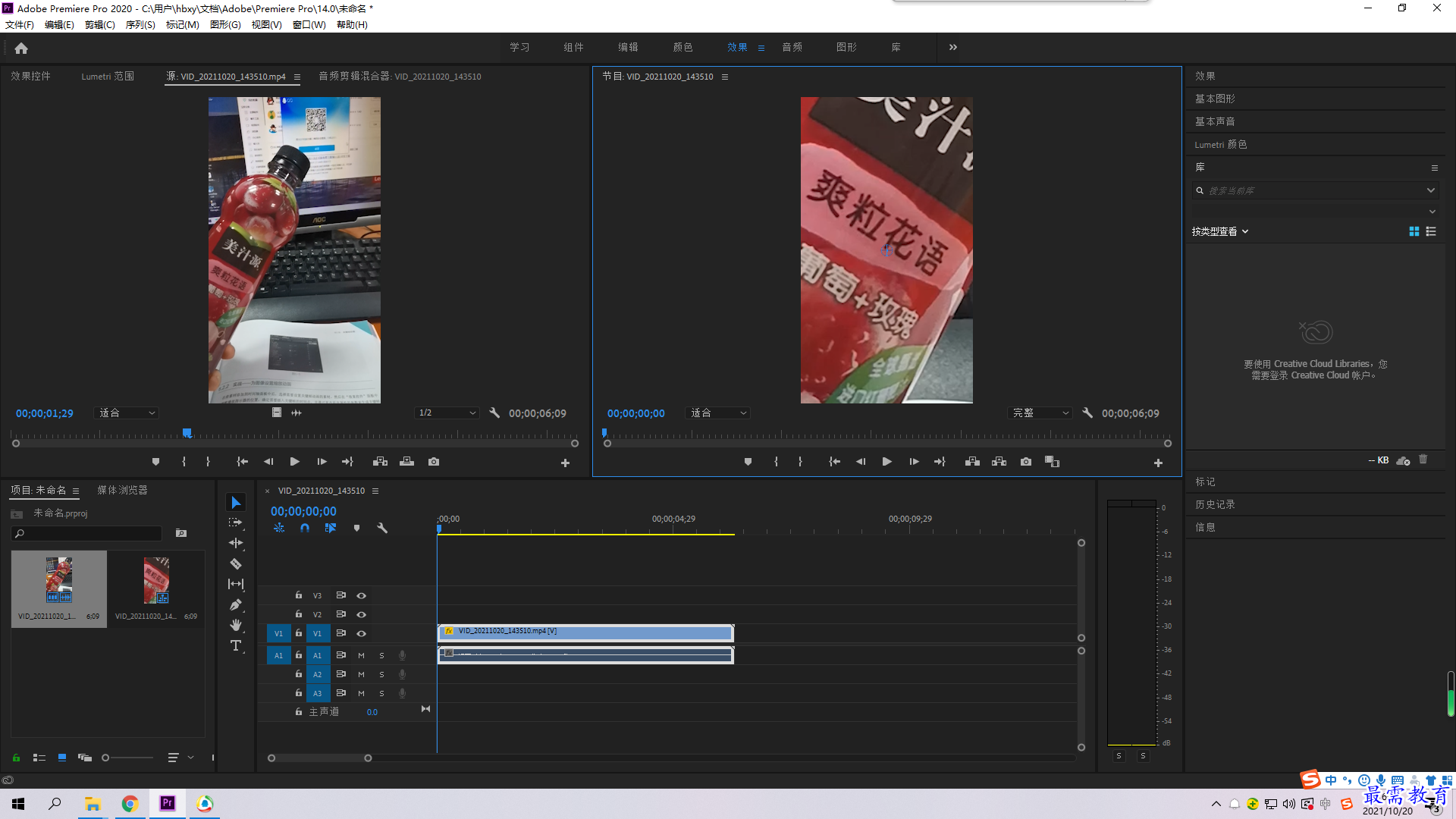Image resolution: width=1456 pixels, height=819 pixels.
Task: Select the Selection tool arrow
Action: [236, 503]
